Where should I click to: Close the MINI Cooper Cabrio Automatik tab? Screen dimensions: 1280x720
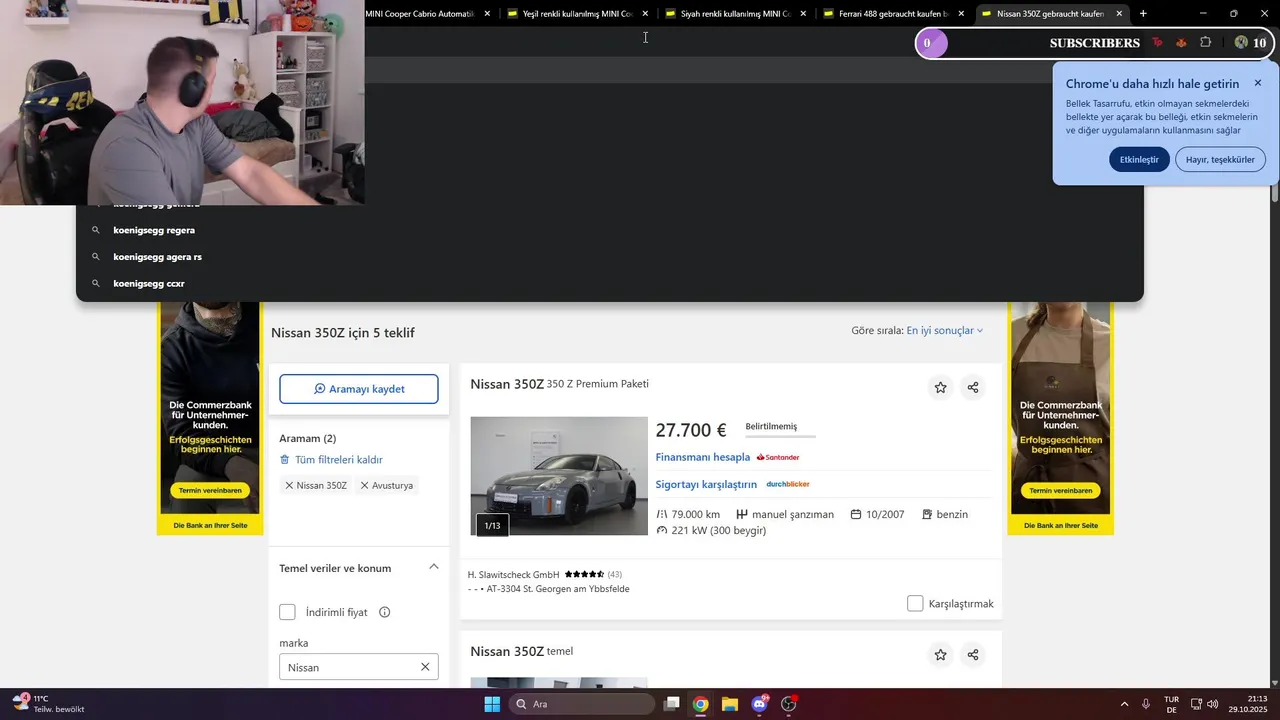point(487,14)
